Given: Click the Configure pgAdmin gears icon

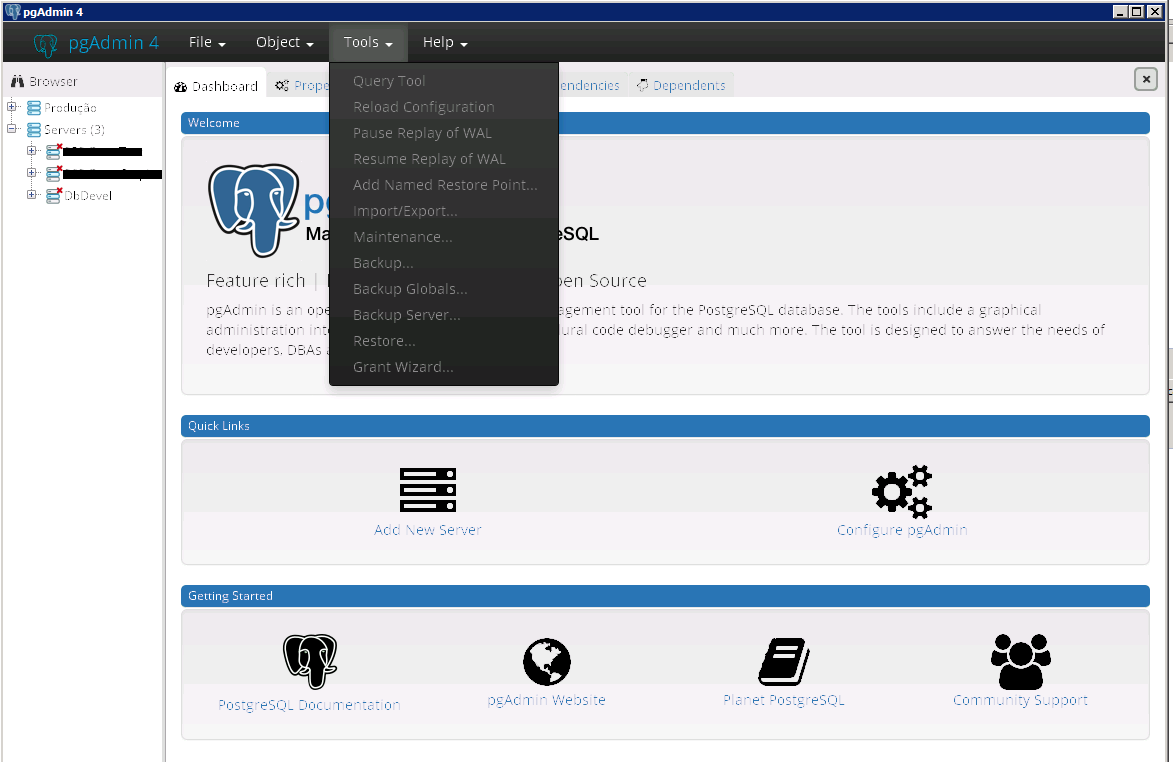Looking at the screenshot, I should [x=902, y=491].
